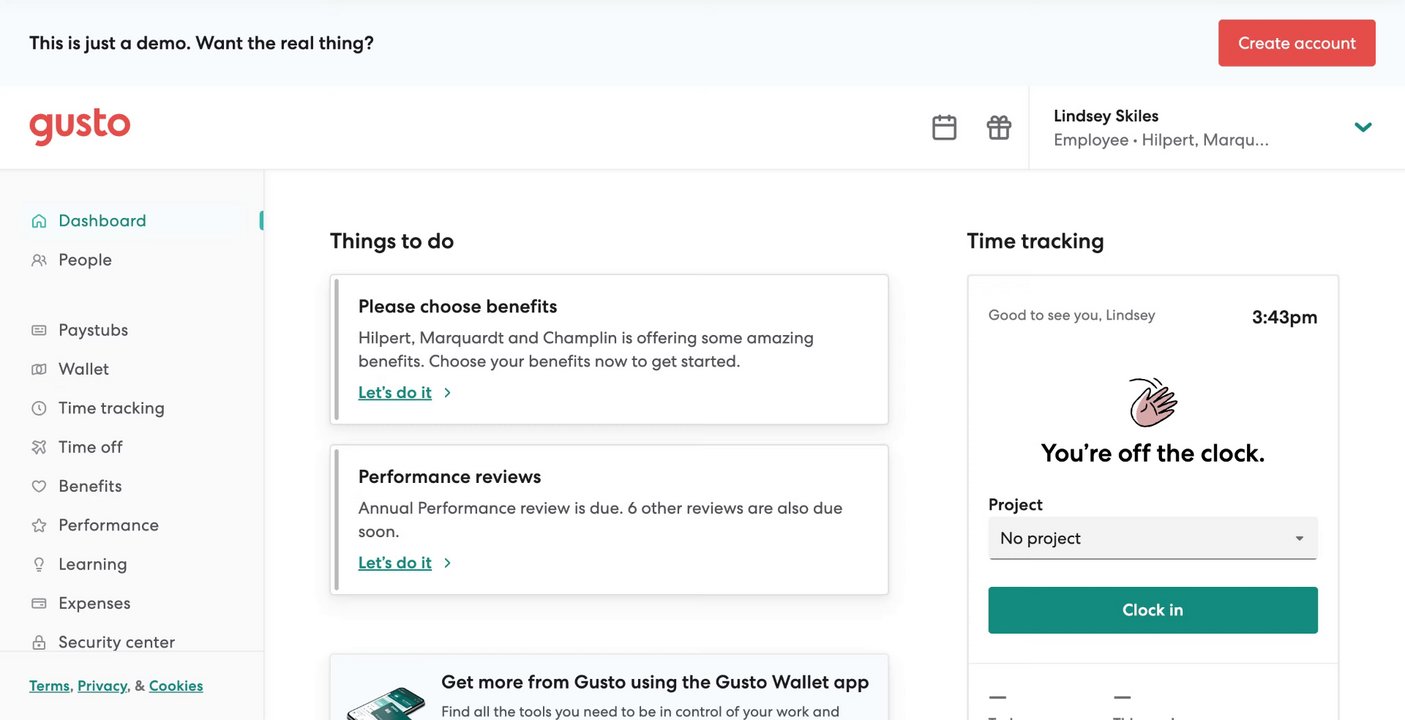
Task: Click the Benefits heart icon
Action: [39, 486]
